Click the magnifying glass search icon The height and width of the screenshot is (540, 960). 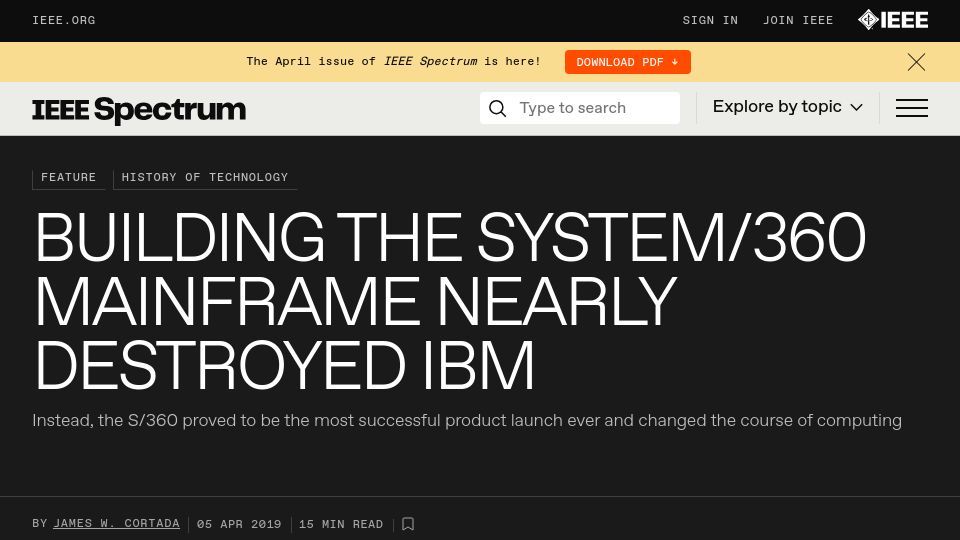click(497, 108)
